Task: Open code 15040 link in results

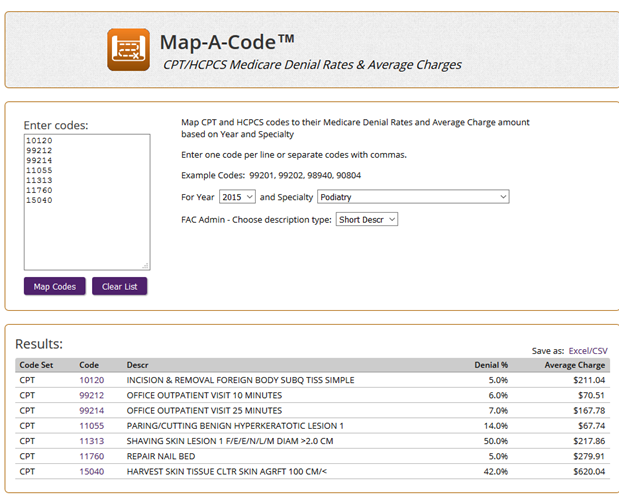Action: [x=92, y=471]
